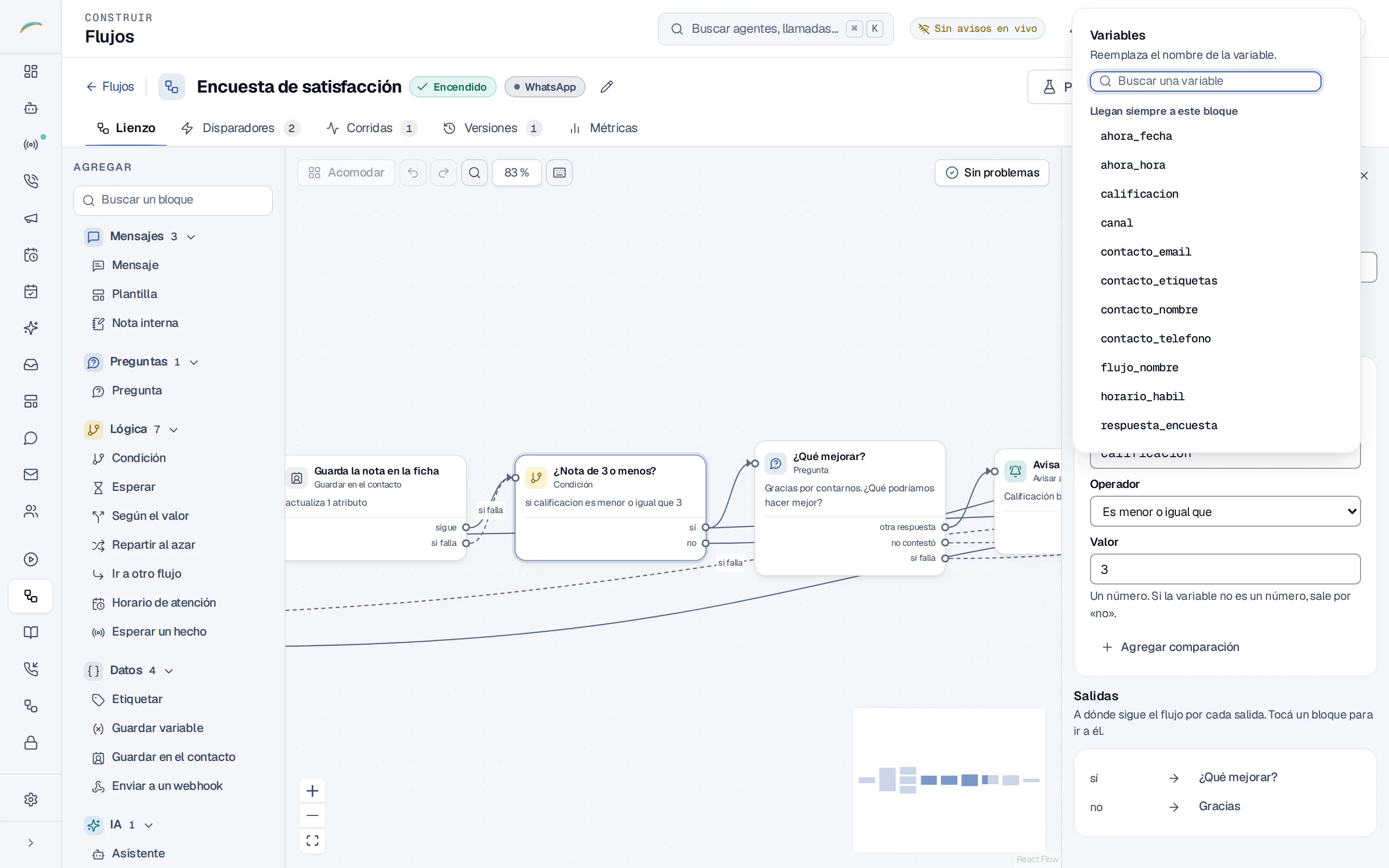Click the pencil edit icon beside WhatsApp badge
The image size is (1389, 868).
[x=607, y=87]
